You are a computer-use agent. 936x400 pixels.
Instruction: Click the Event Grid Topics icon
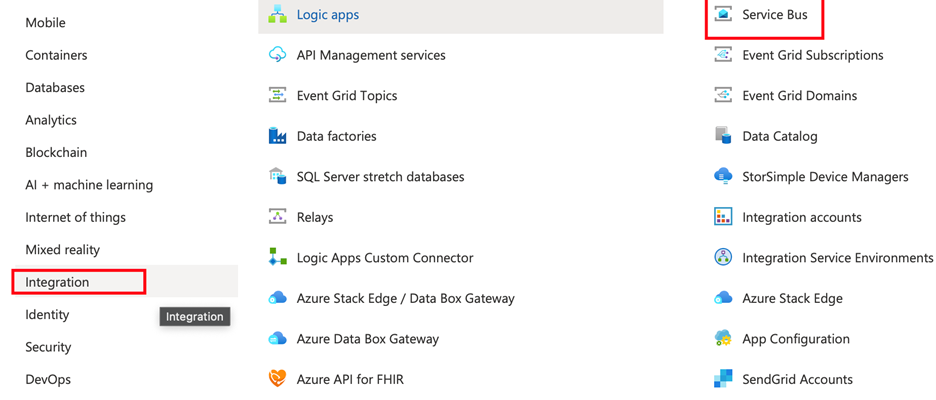point(278,96)
